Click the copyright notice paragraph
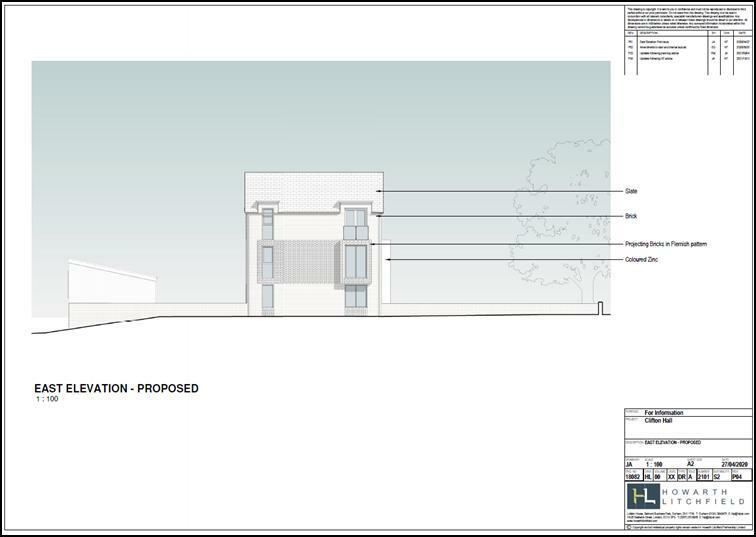This screenshot has width=756, height=537. coord(688,17)
